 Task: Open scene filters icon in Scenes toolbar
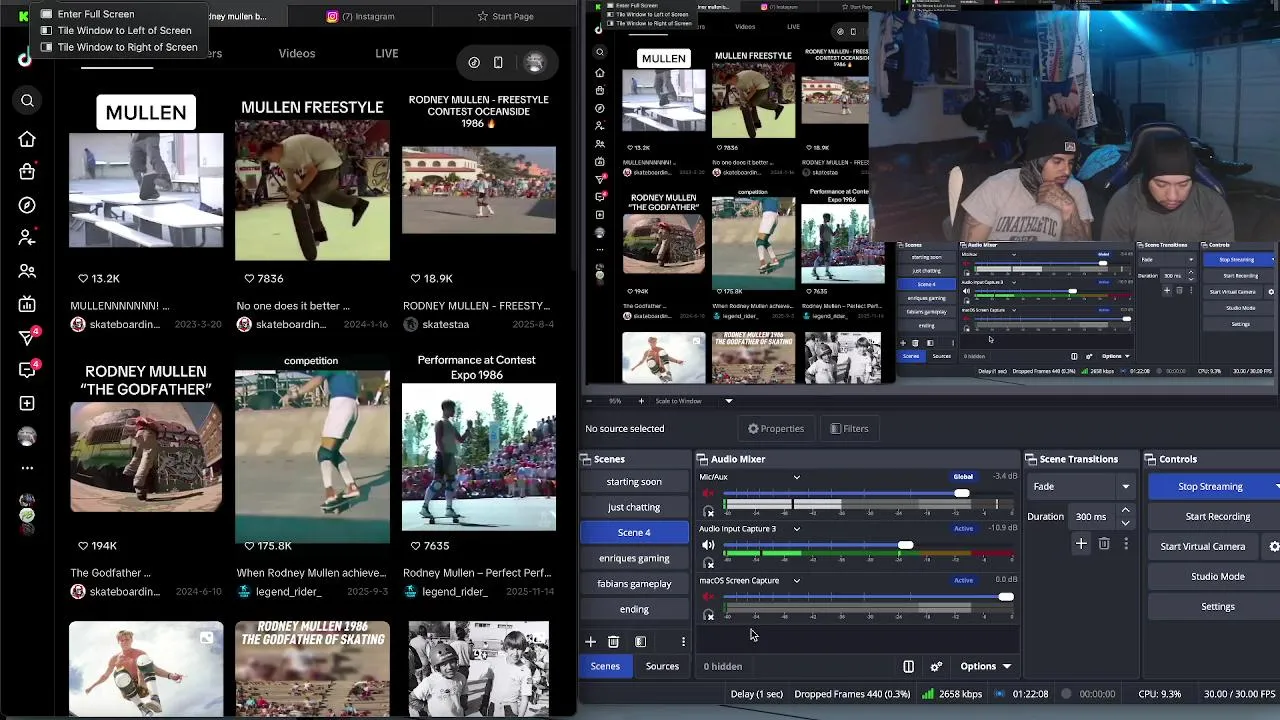click(640, 642)
